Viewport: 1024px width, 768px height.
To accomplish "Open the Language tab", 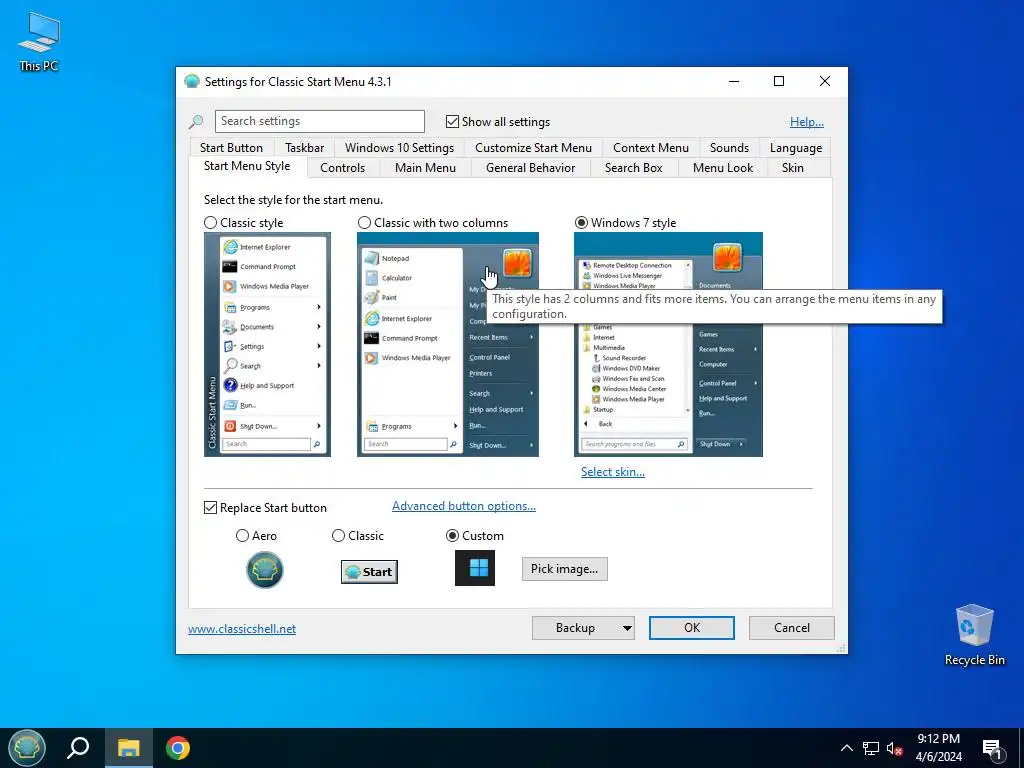I will 795,148.
